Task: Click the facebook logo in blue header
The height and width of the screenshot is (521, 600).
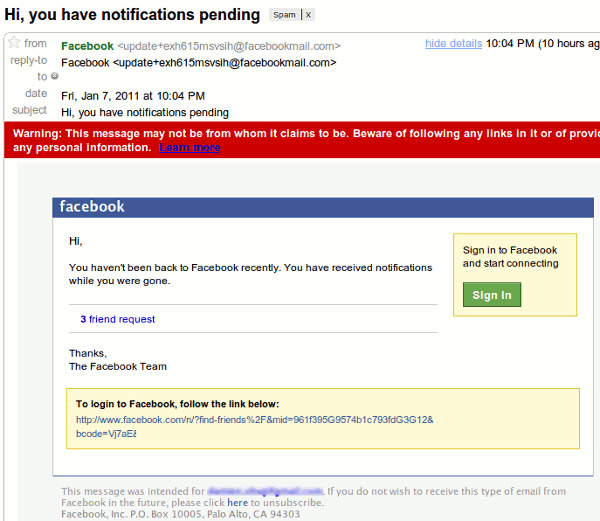Action: [92, 207]
